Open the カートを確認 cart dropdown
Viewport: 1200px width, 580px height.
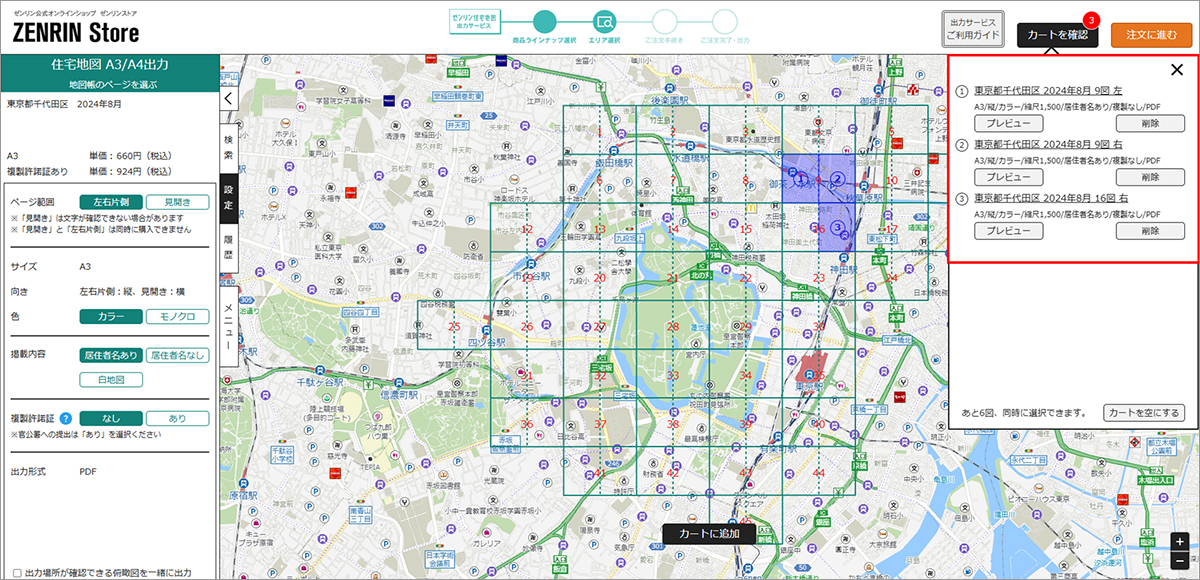coord(1056,35)
